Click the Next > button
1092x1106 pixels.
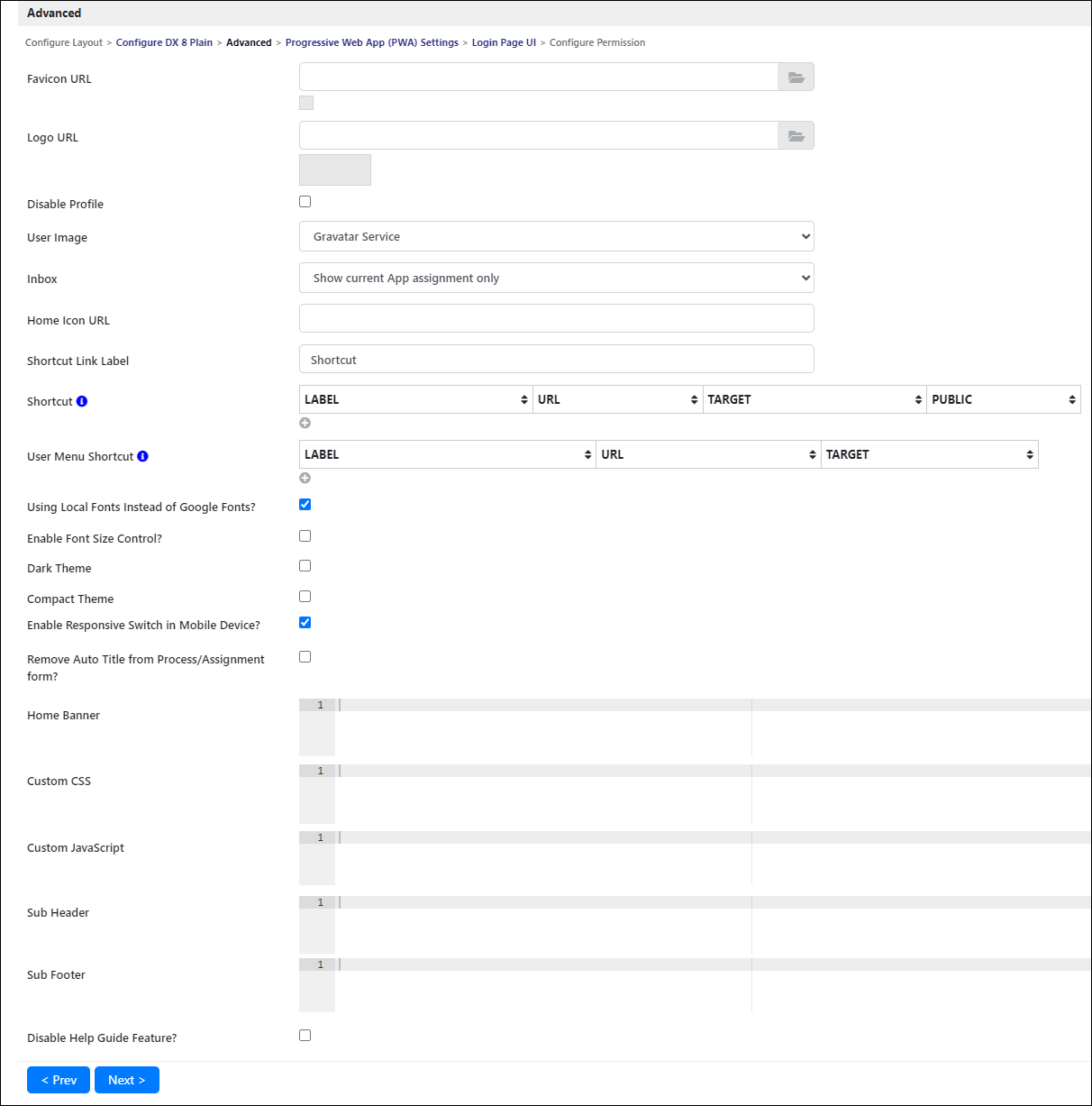[x=127, y=1080]
